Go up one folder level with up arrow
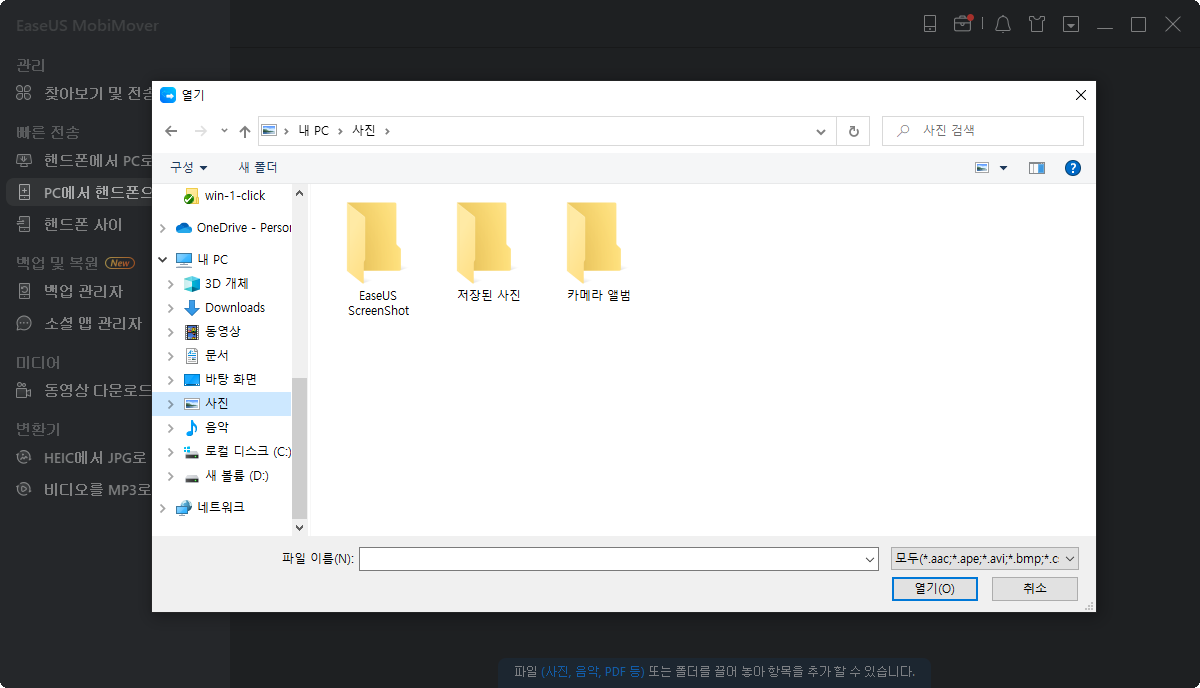The width and height of the screenshot is (1200, 688). coord(245,131)
